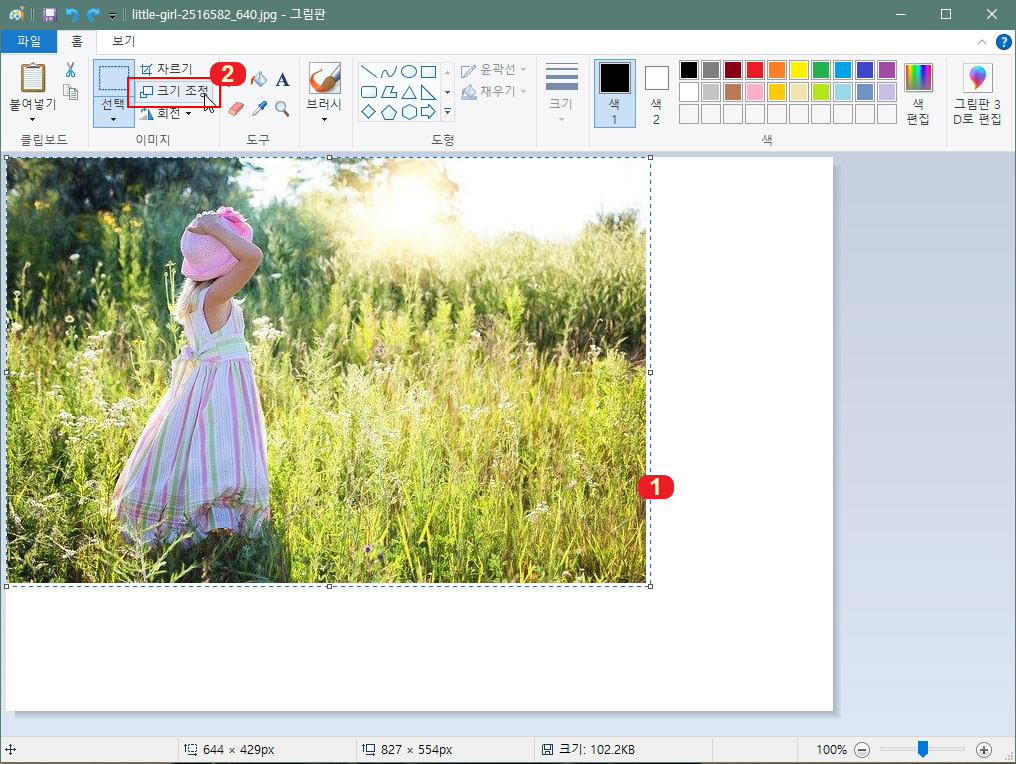Pick the yellow color swatch

[799, 70]
